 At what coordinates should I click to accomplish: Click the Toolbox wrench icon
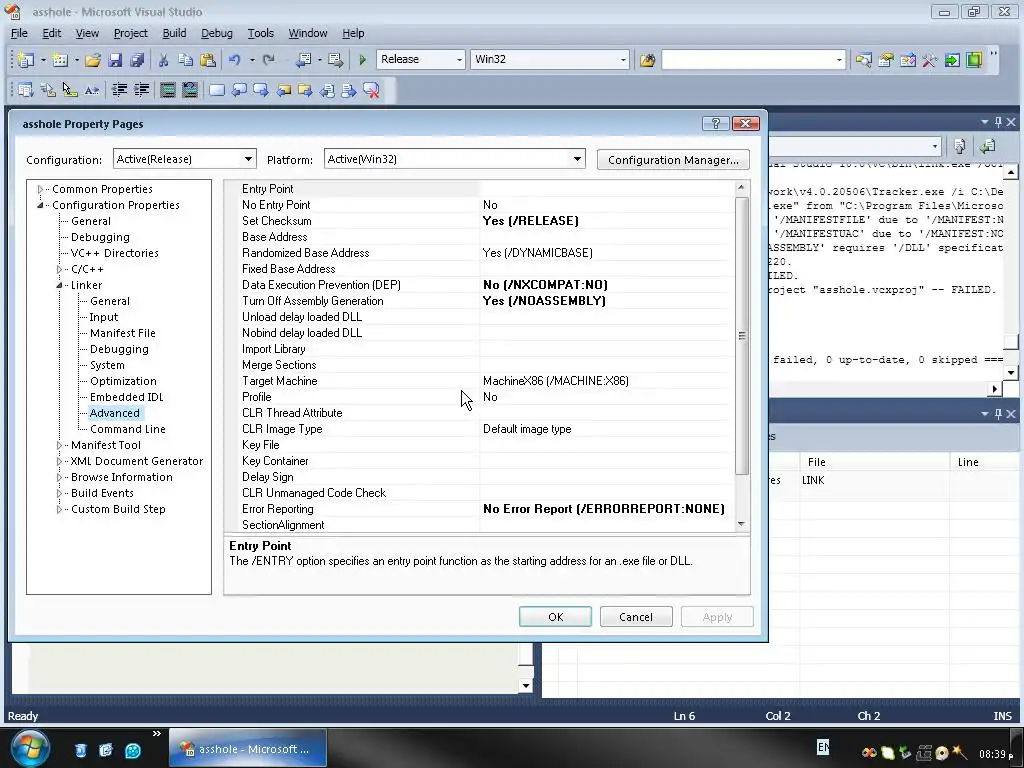coord(930,60)
